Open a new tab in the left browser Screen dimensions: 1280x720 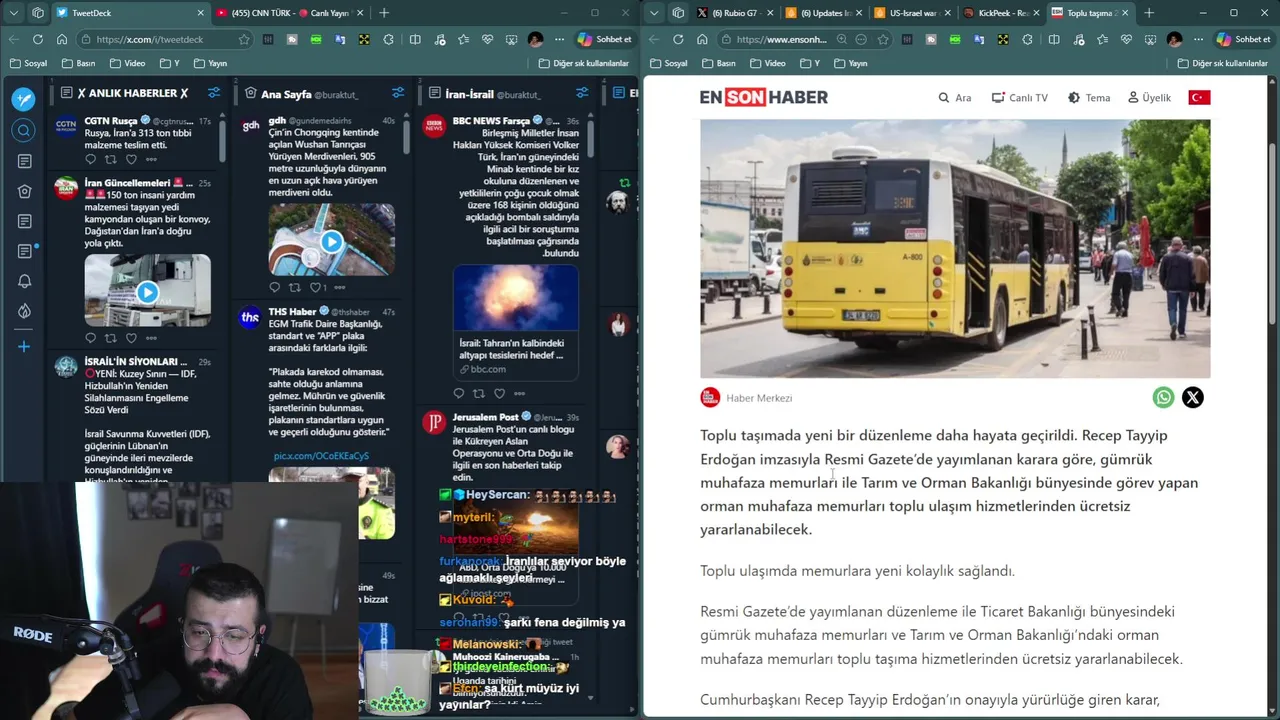(x=384, y=13)
